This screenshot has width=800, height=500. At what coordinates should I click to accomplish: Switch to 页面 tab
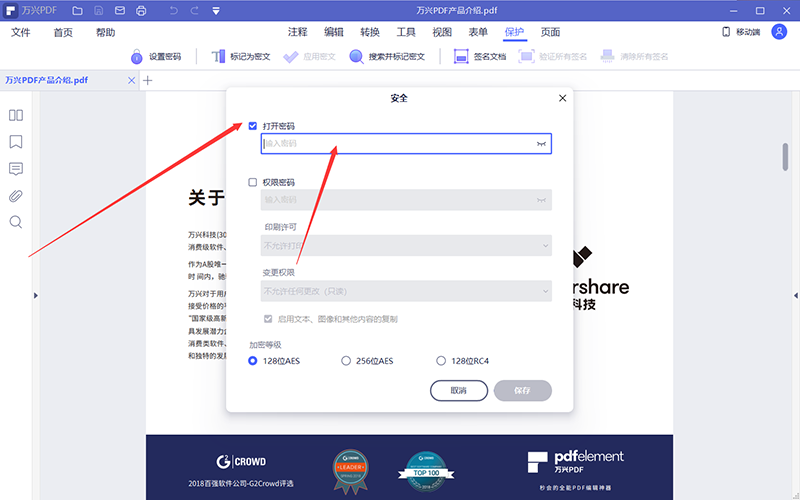point(551,32)
